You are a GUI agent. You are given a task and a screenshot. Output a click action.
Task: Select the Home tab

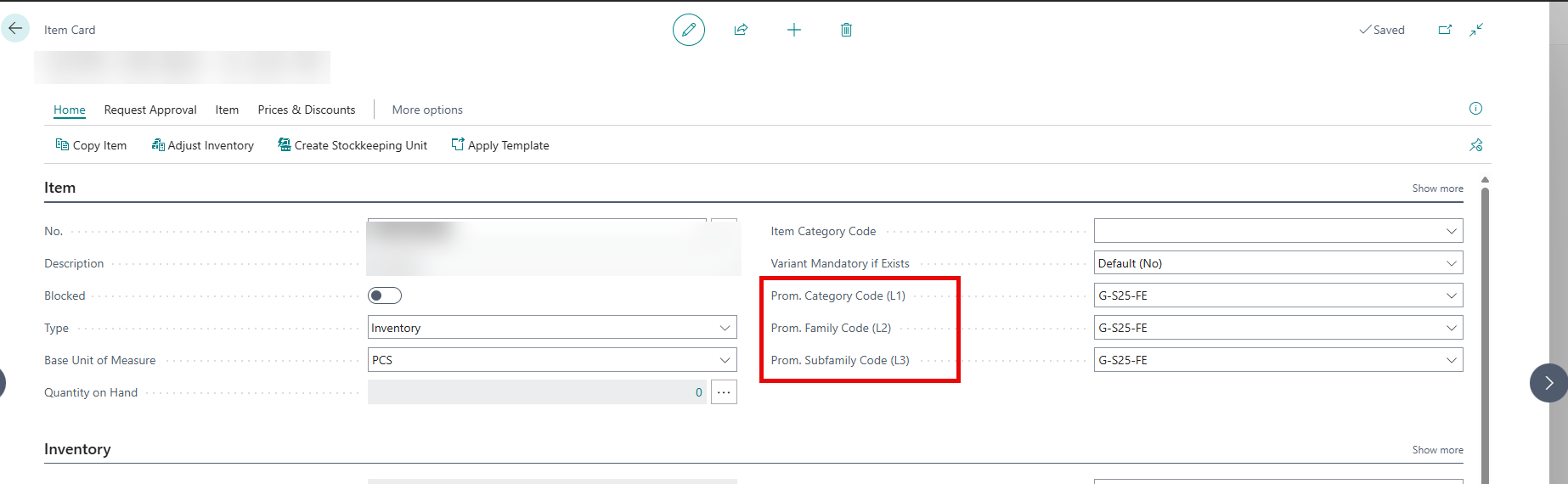70,110
